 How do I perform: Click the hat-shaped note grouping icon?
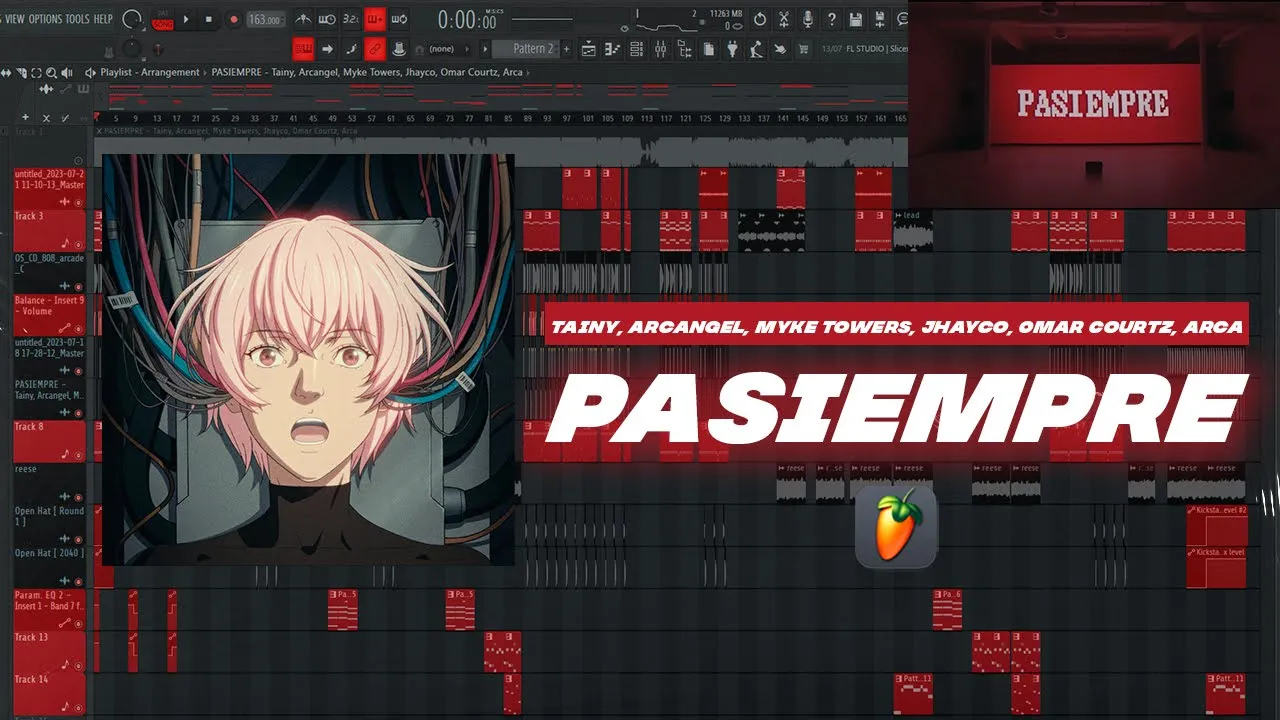click(399, 48)
